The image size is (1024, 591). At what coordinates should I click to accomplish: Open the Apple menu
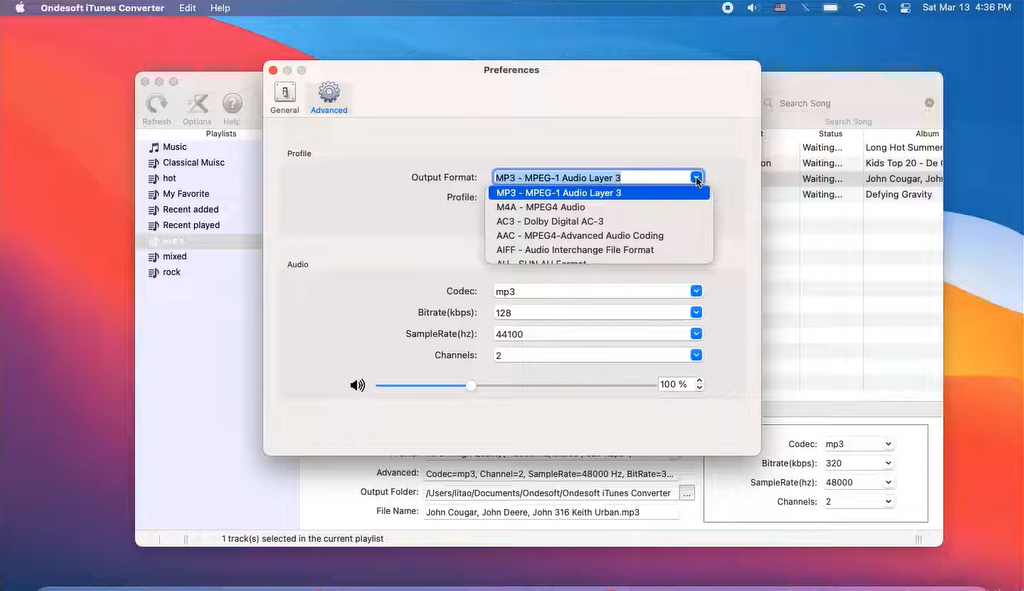click(x=20, y=8)
